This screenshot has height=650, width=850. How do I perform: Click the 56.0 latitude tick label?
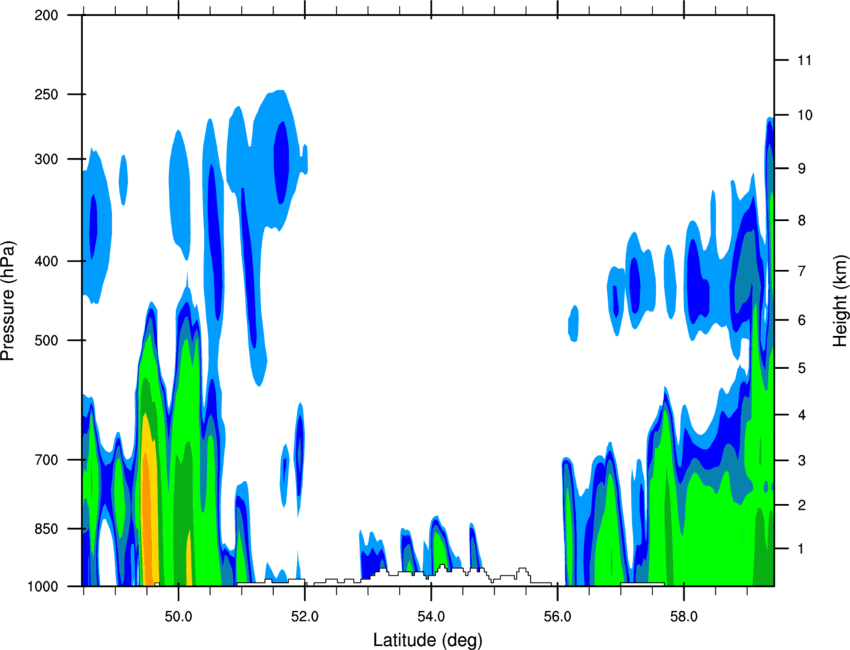557,617
